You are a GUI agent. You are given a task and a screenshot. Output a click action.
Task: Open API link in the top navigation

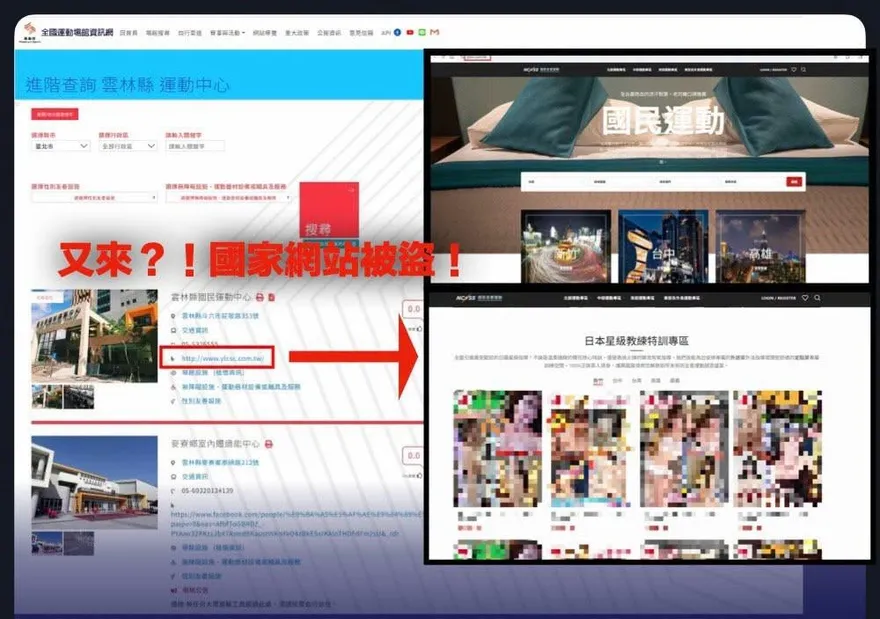coord(386,33)
